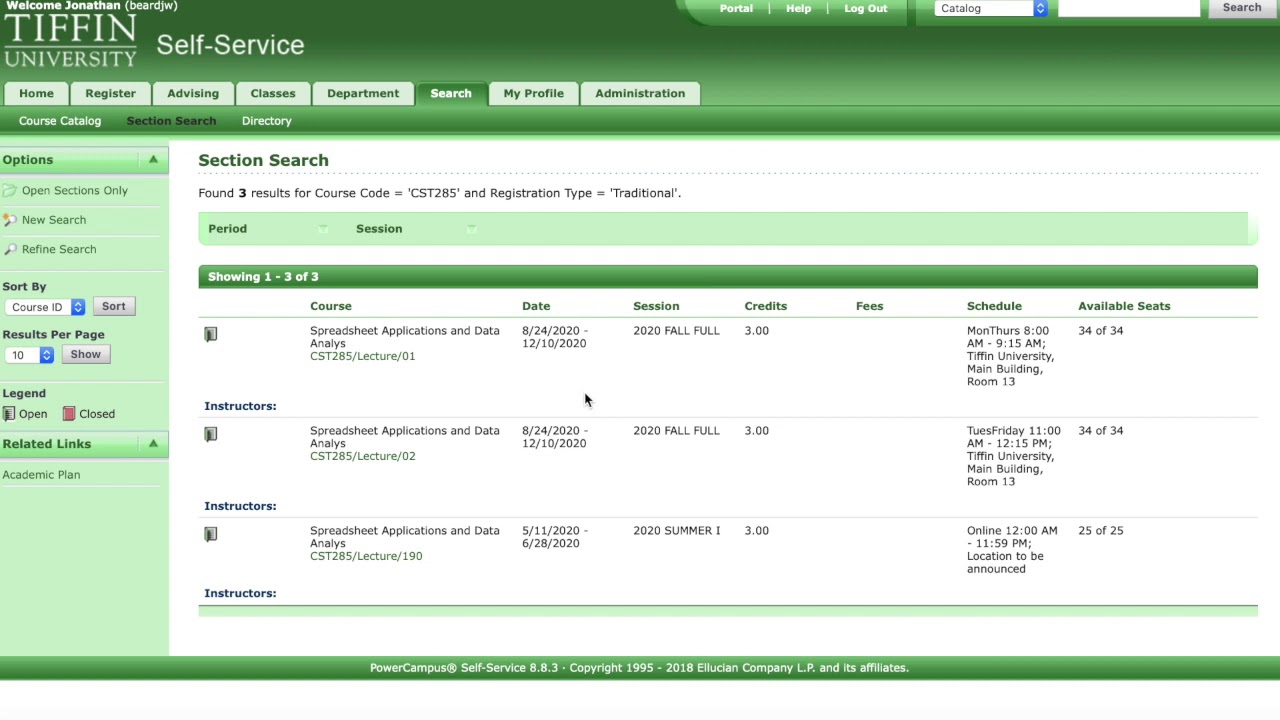
Task: Click the Credits column header
Action: 766,306
